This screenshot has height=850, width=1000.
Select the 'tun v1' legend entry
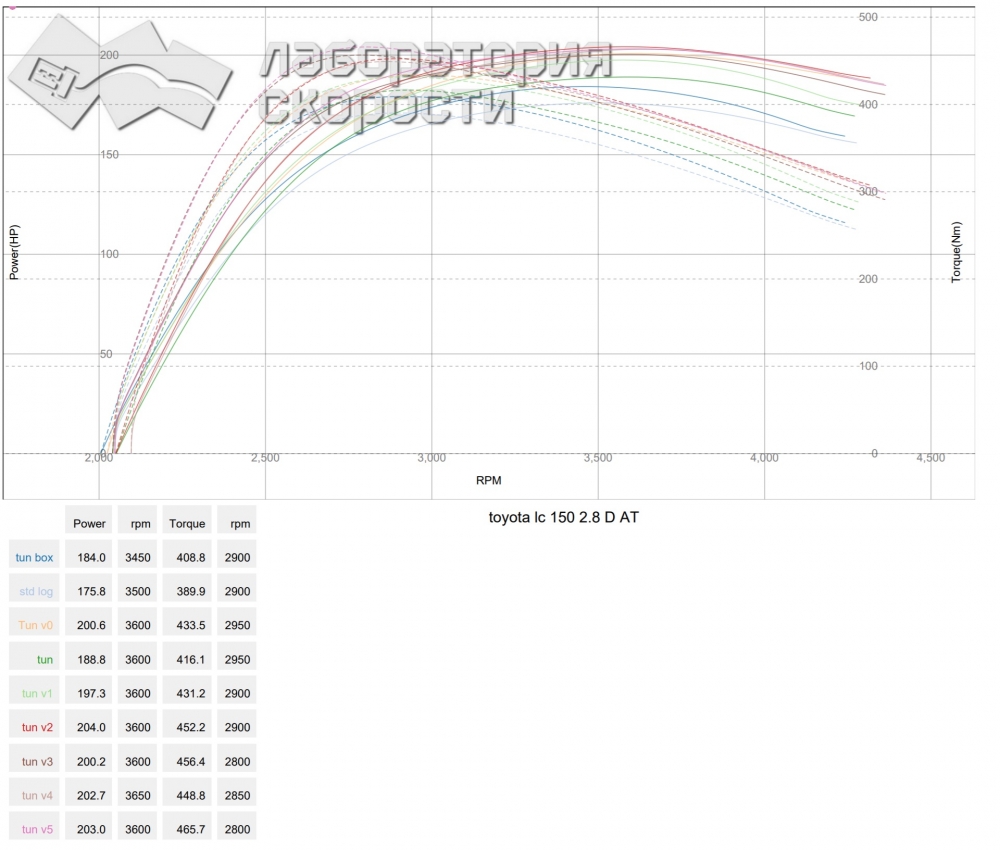coord(37,693)
